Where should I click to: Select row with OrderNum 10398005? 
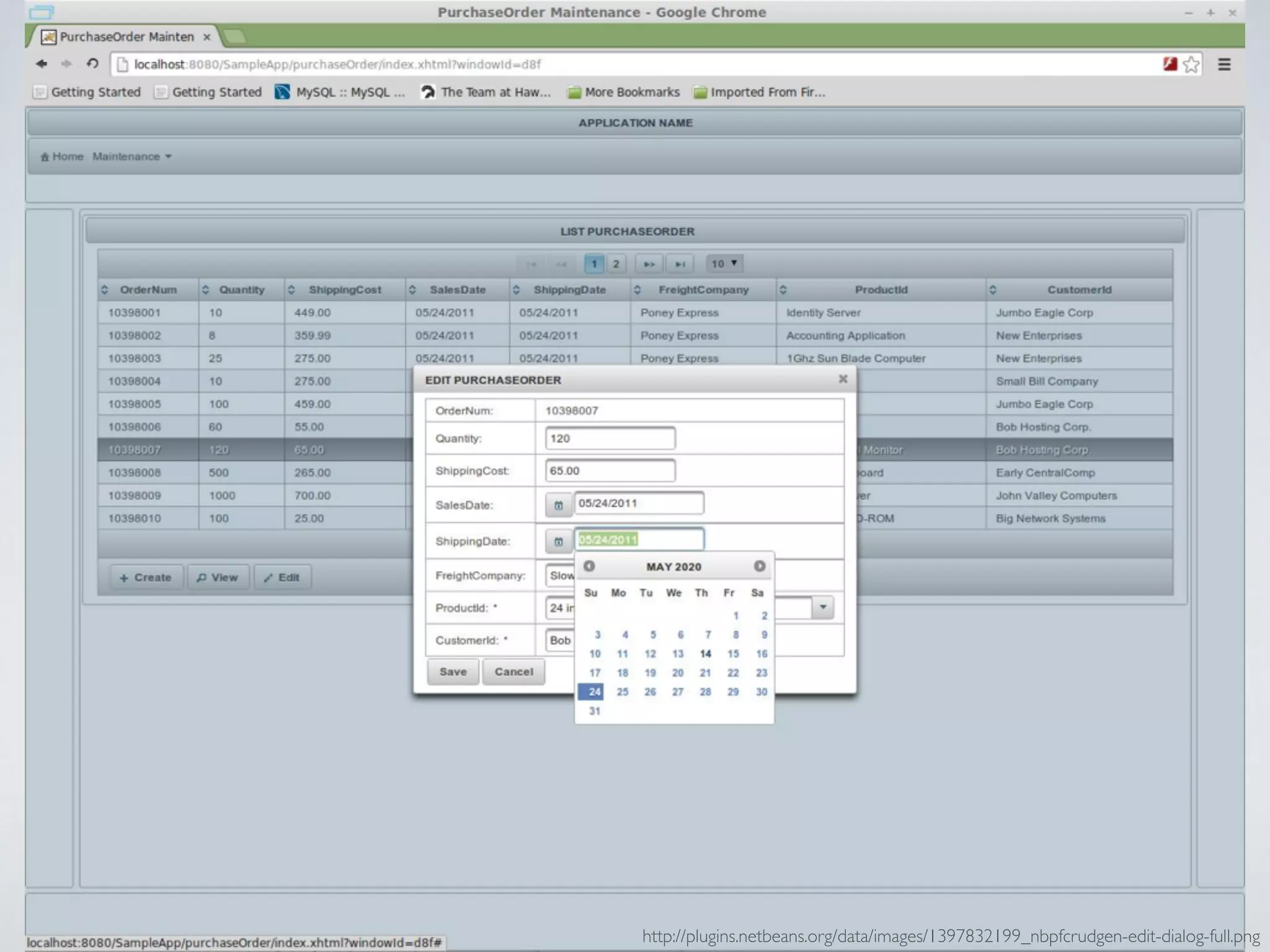click(x=255, y=404)
